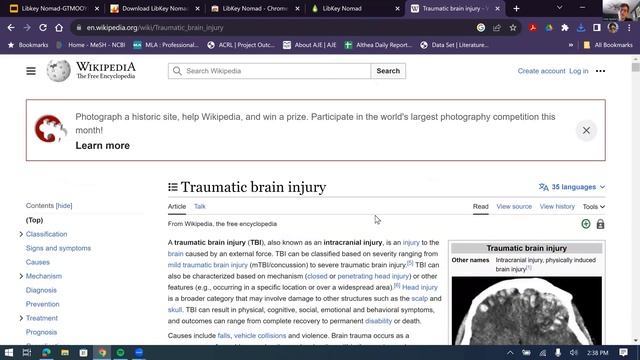The width and height of the screenshot is (640, 360).
Task: Click the red puzzle competition logo
Action: (50, 129)
